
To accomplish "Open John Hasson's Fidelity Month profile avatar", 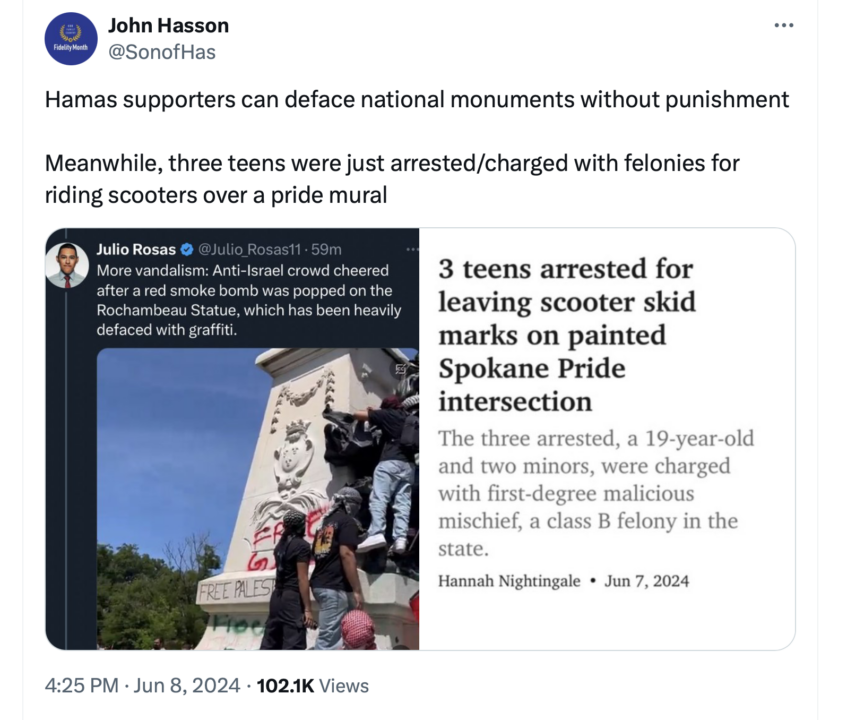I will coord(71,39).
